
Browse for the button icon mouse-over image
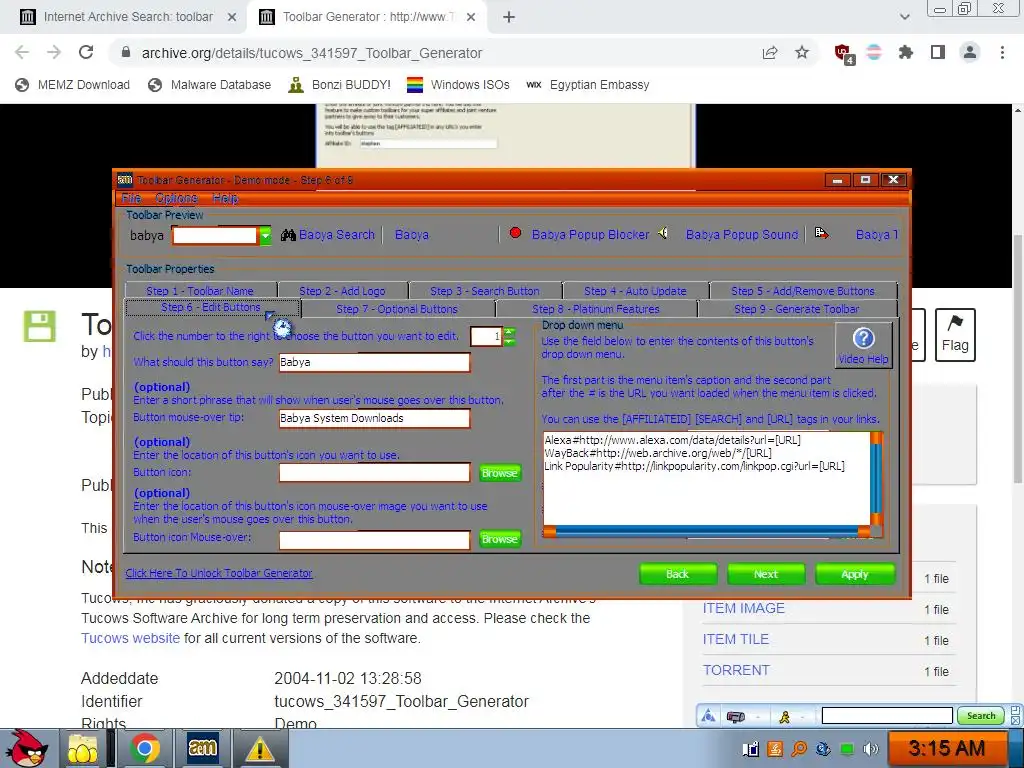pos(500,539)
